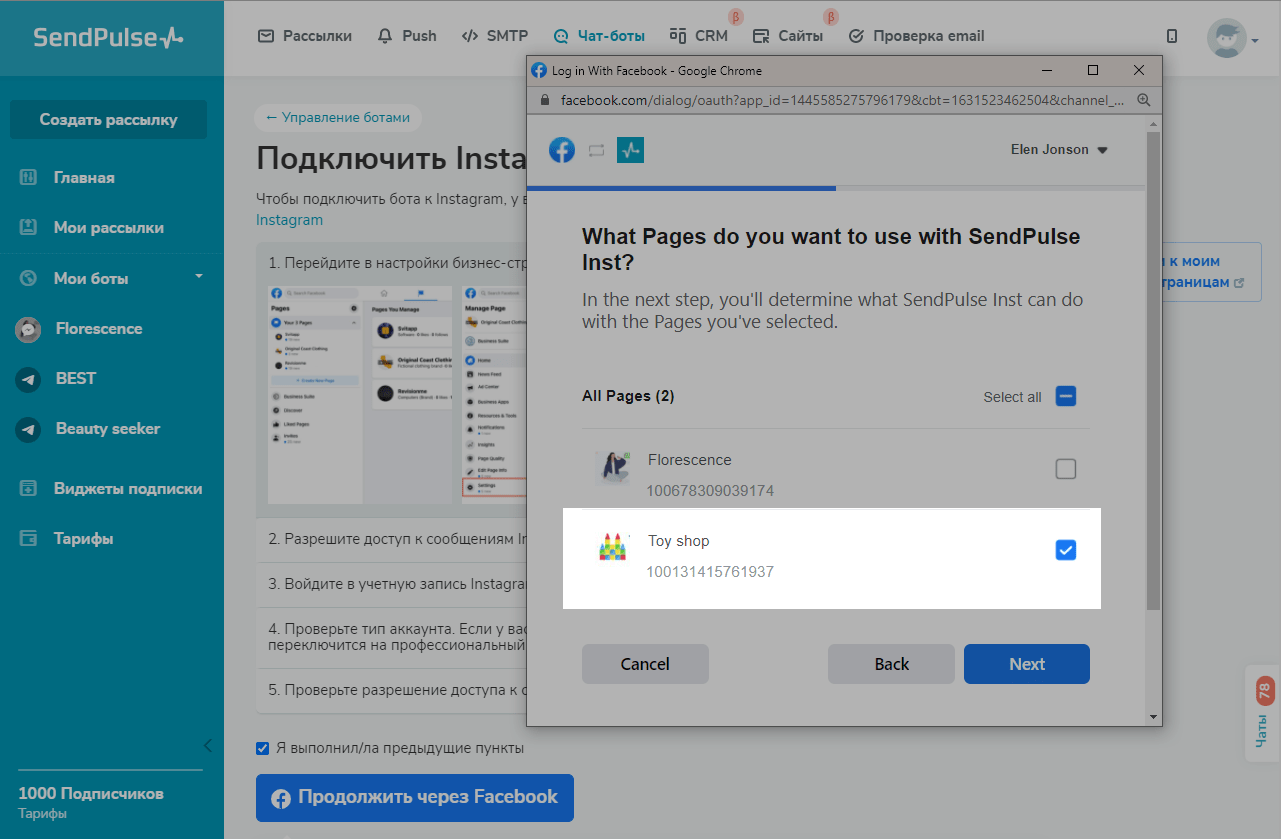Screen dimensions: 1281x839
Task: Click the Виджеты подписки sidebar icon
Action: point(29,488)
